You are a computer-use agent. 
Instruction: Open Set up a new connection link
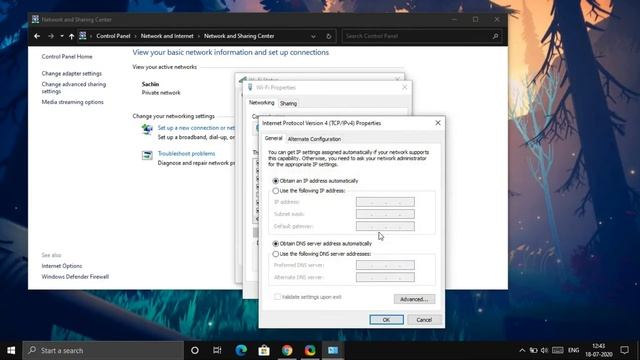click(196, 128)
